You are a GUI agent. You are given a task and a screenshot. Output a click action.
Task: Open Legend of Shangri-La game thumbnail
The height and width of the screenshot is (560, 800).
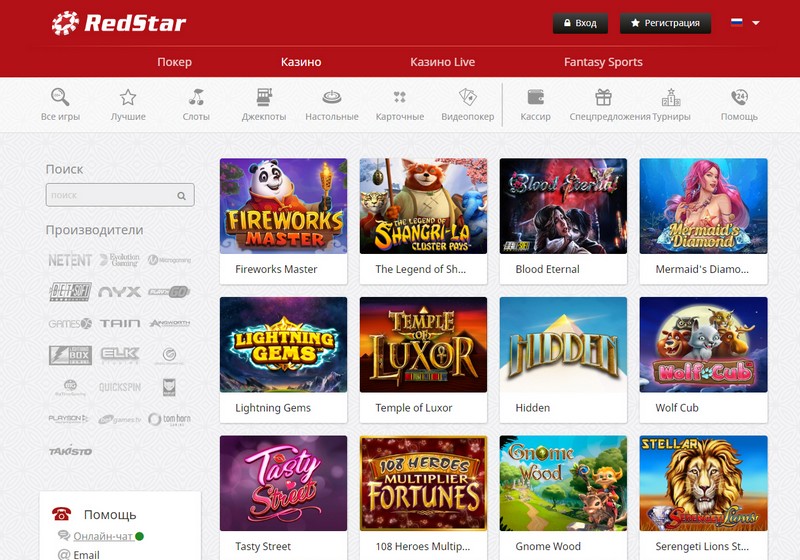(x=423, y=206)
